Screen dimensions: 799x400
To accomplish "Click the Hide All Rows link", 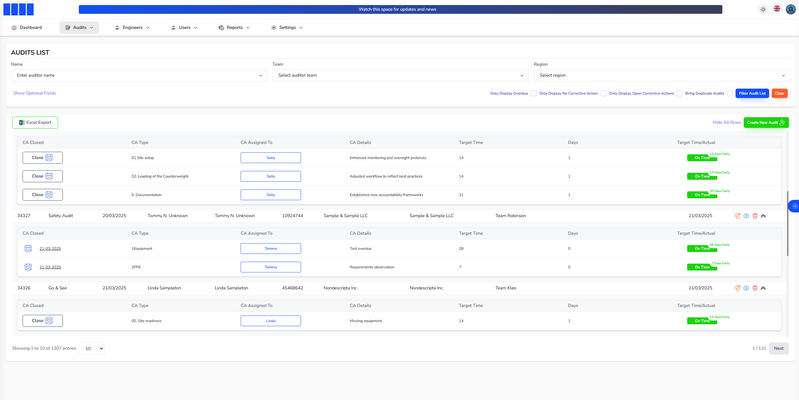I will tap(727, 122).
